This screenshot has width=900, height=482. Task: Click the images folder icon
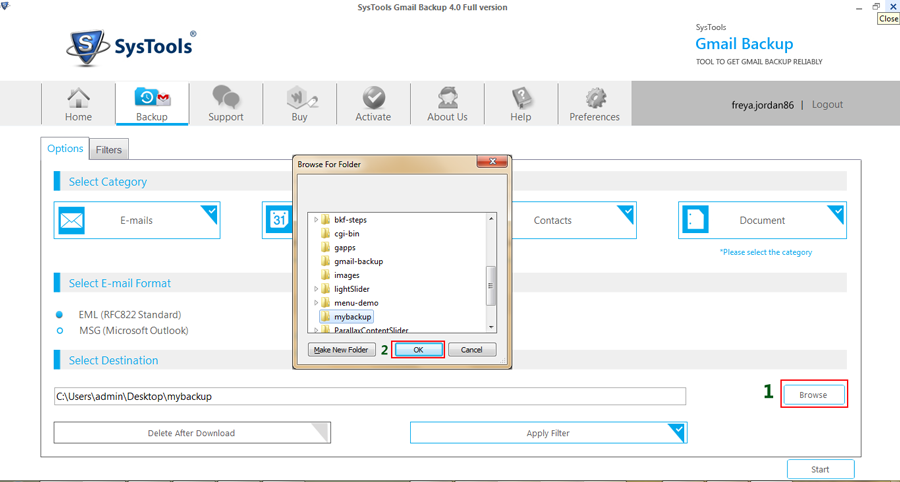(325, 275)
